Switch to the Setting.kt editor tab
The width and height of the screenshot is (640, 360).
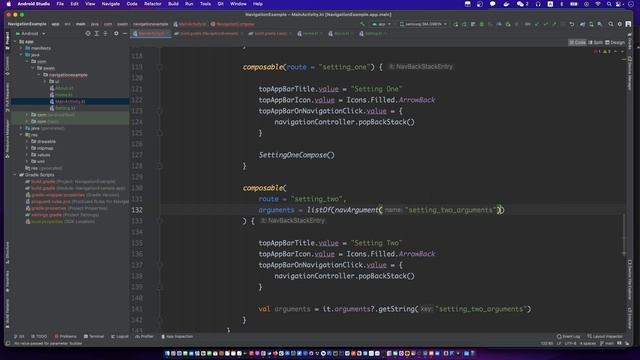pos(373,33)
